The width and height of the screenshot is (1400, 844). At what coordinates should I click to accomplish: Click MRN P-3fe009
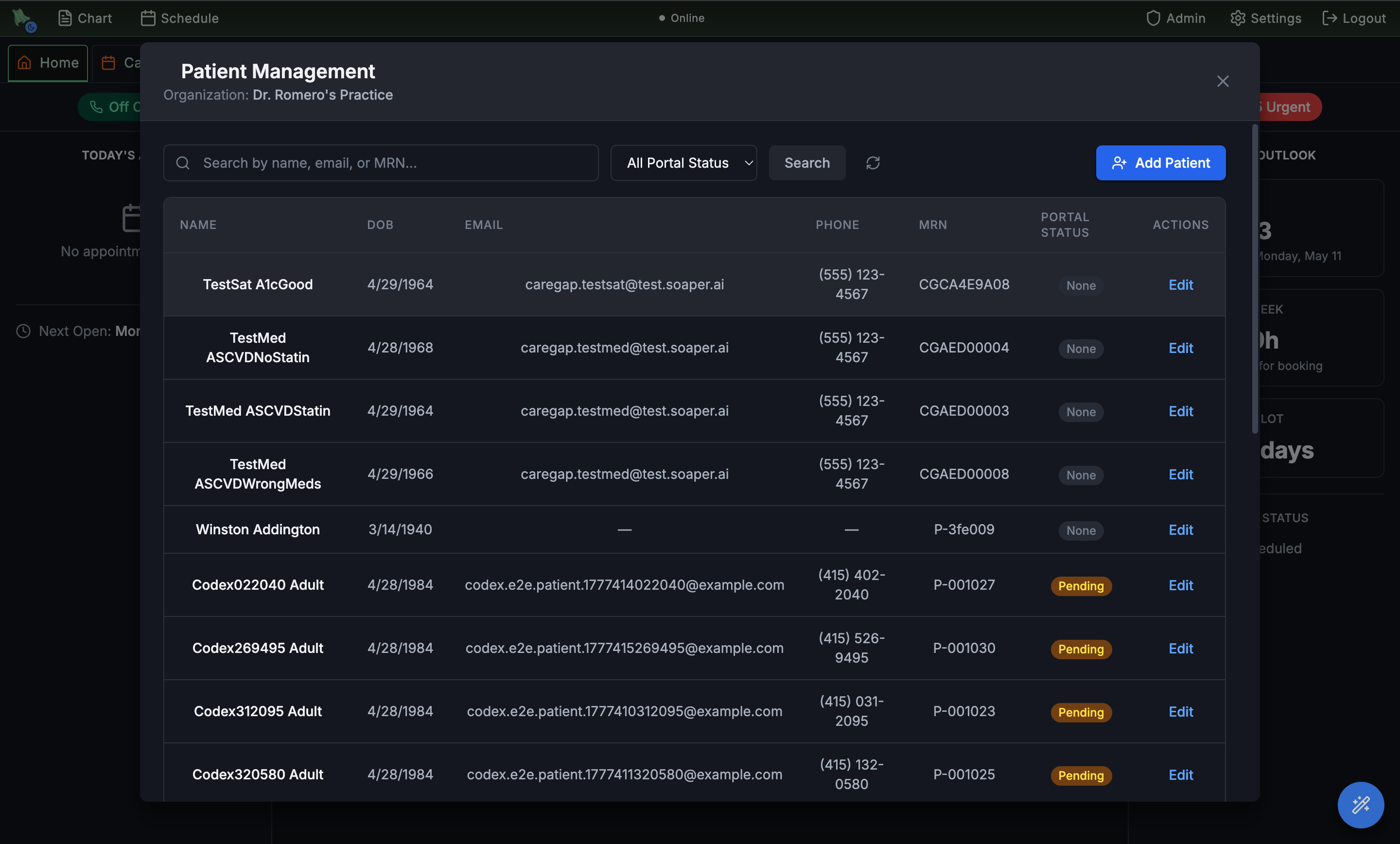pos(964,529)
